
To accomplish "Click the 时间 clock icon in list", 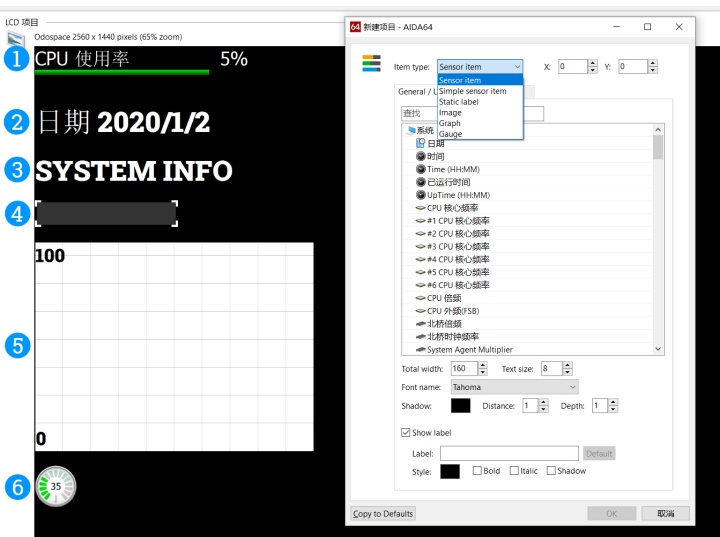I will (420, 156).
